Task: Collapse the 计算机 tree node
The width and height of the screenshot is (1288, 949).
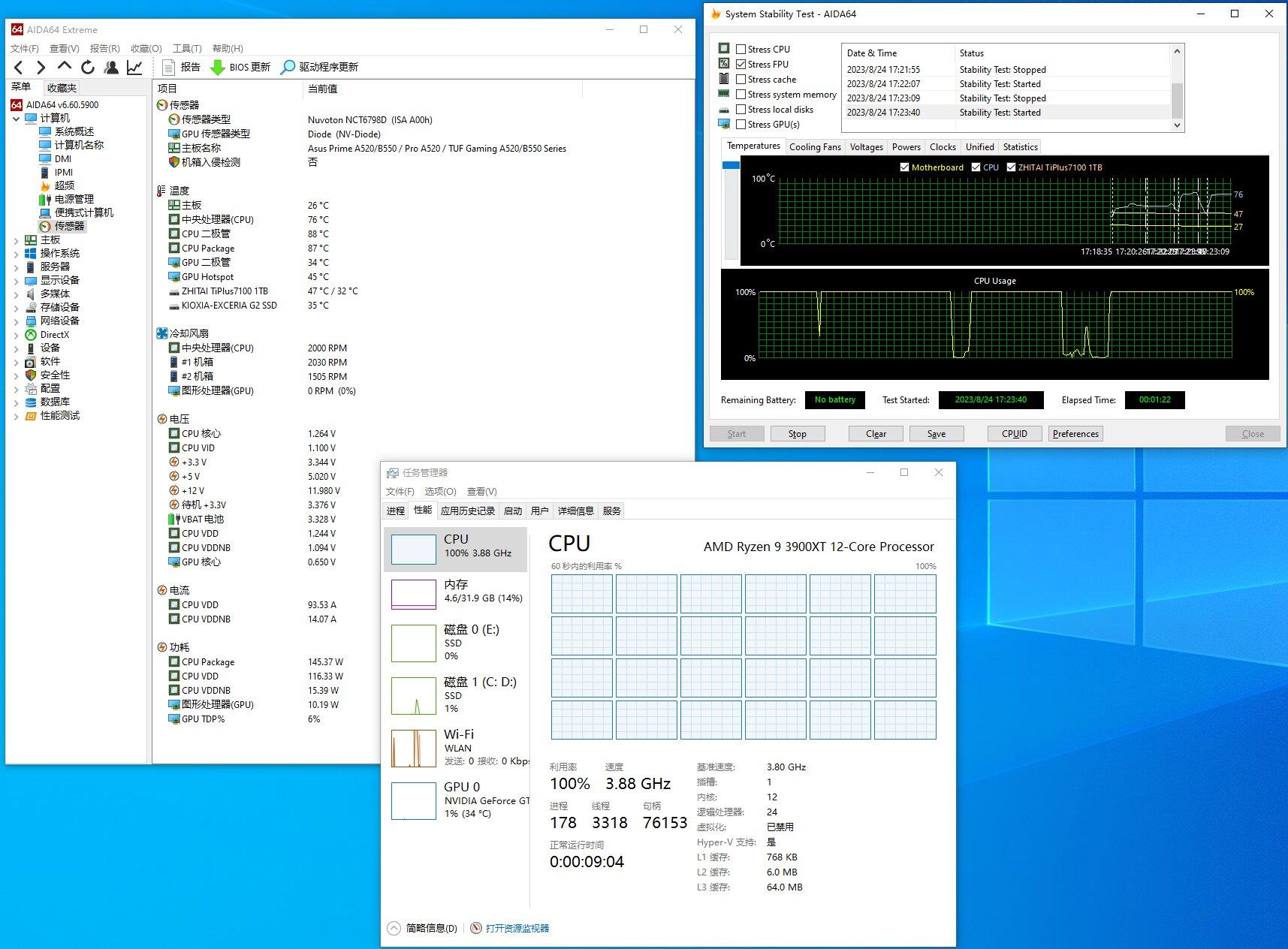Action: [17, 119]
